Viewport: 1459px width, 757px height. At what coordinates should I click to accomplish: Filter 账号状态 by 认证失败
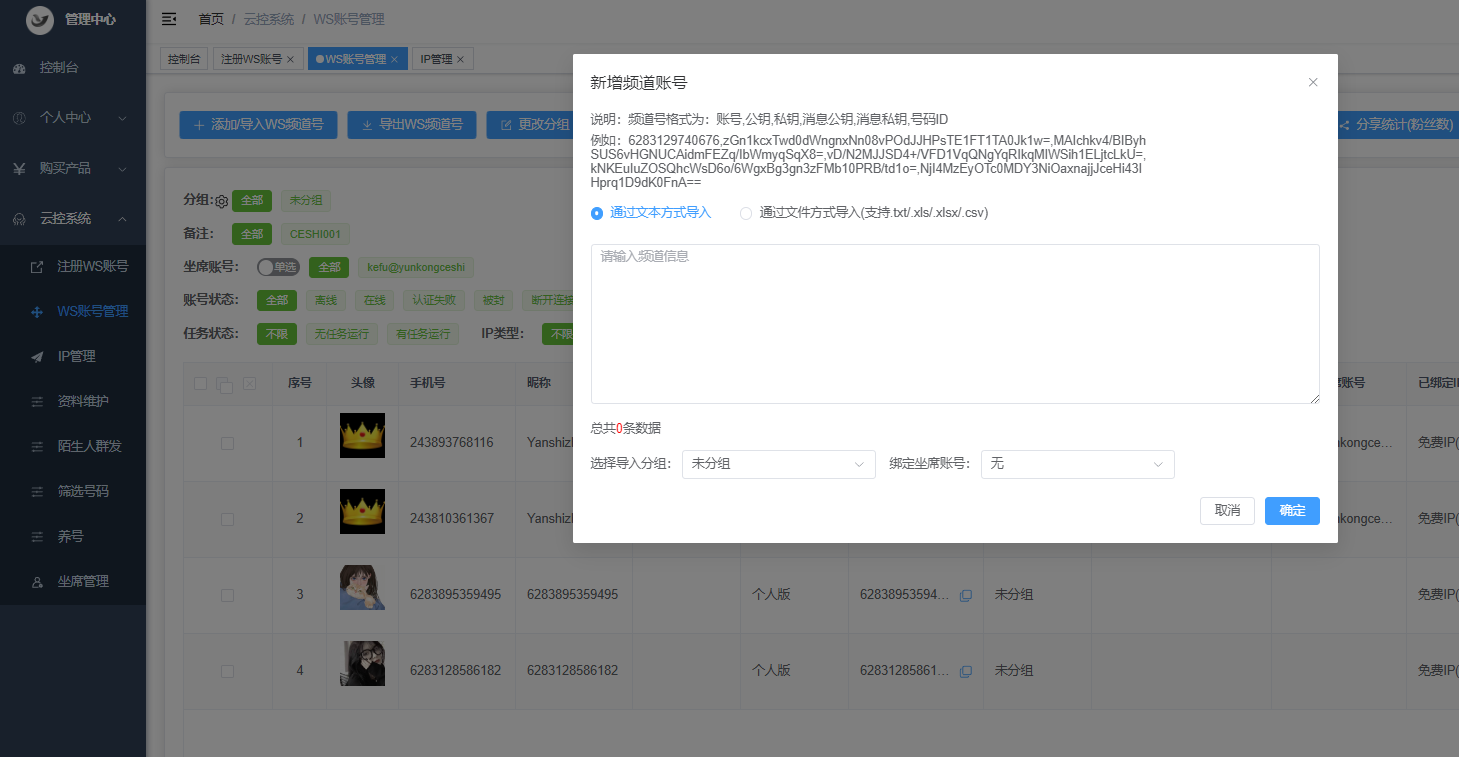click(x=434, y=300)
